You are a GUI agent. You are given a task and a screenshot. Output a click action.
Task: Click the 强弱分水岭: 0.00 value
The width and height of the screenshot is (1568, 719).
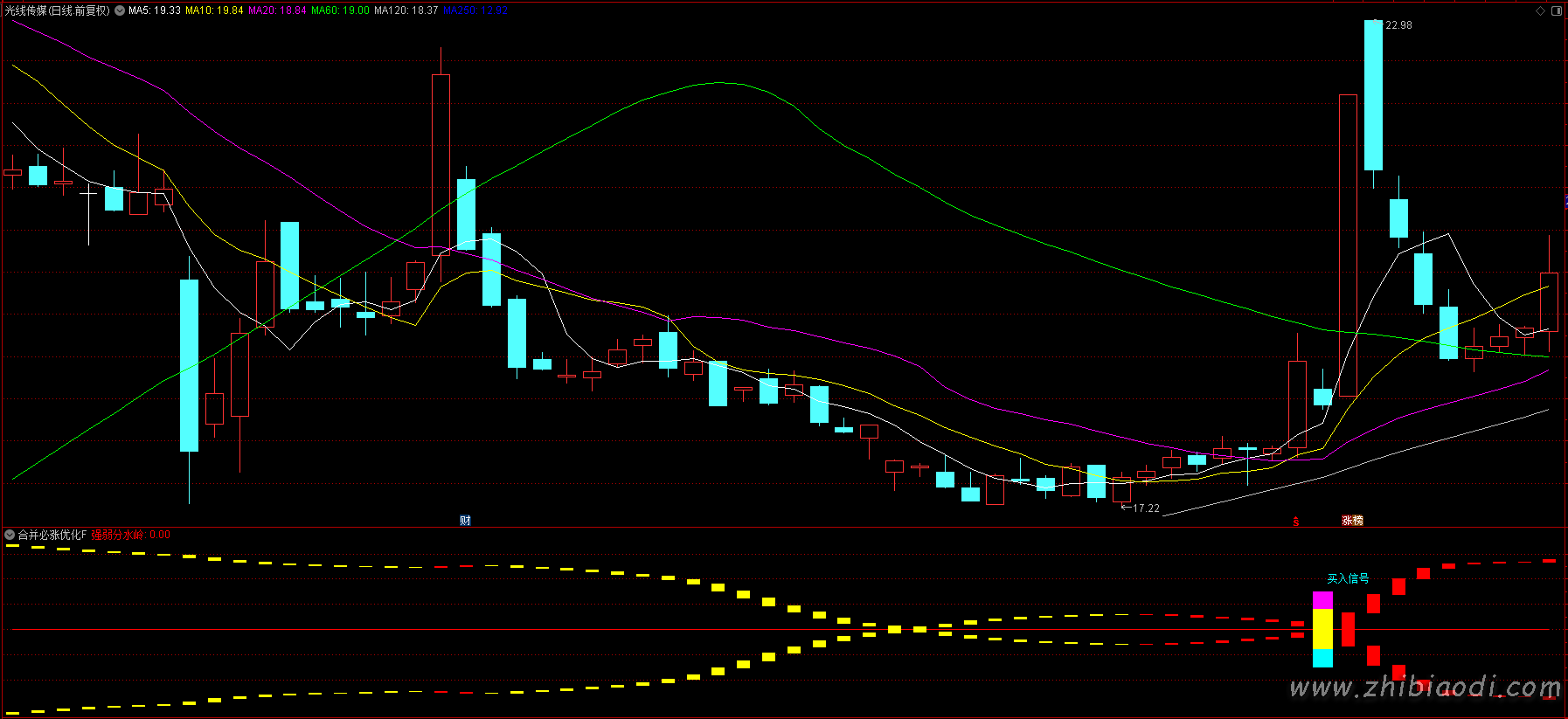point(130,535)
